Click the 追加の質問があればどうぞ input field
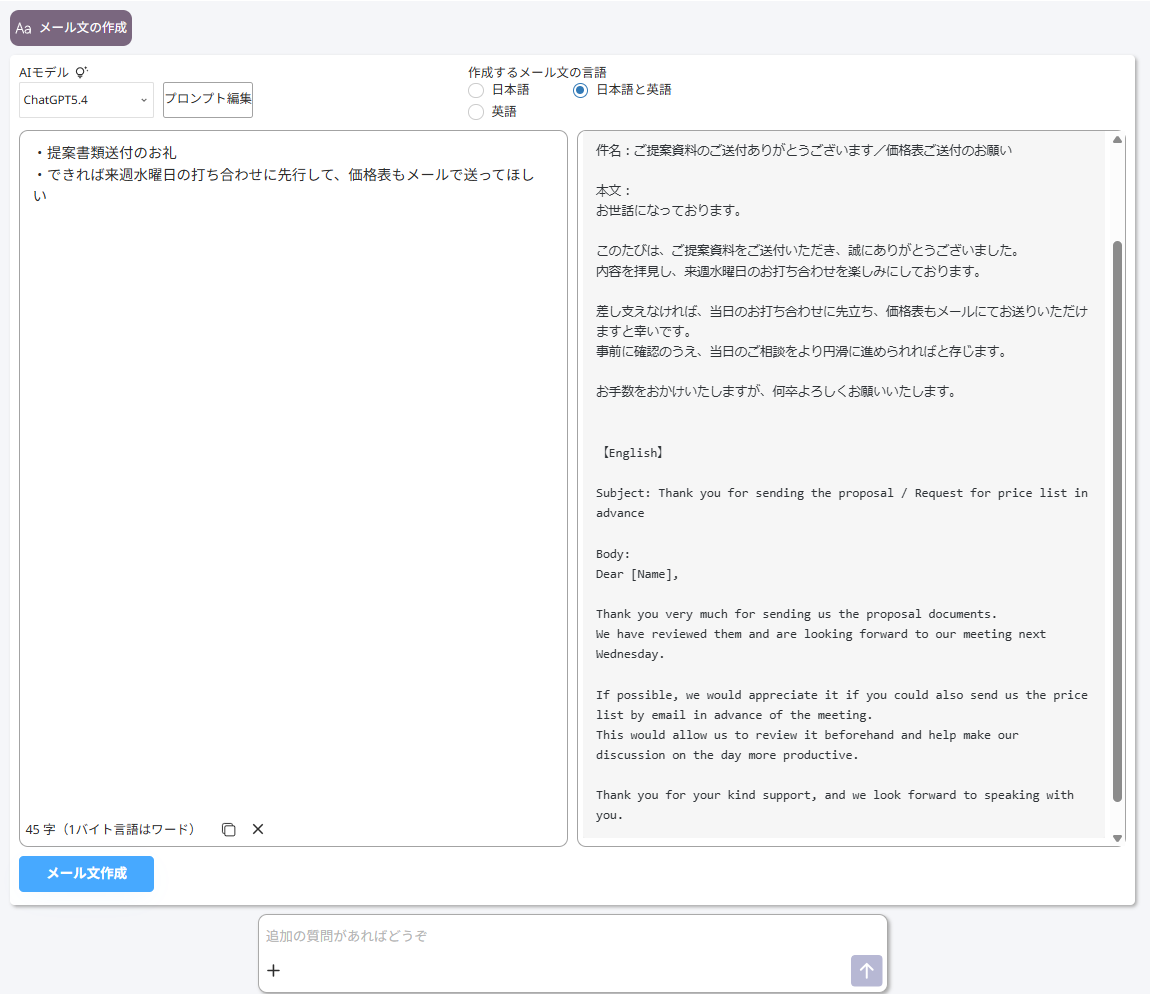 click(572, 936)
